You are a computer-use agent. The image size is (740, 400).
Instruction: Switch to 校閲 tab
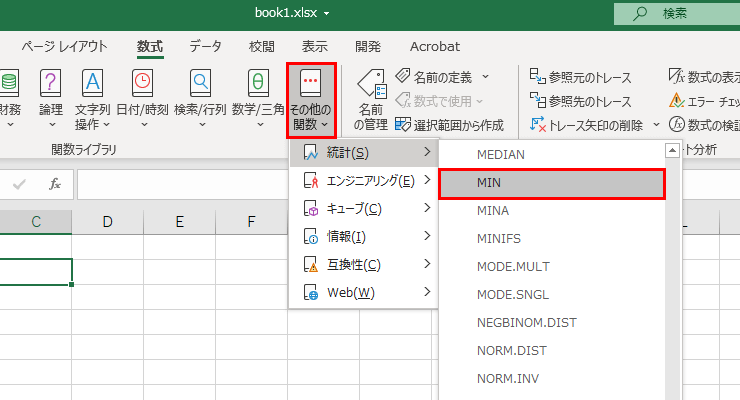262,46
